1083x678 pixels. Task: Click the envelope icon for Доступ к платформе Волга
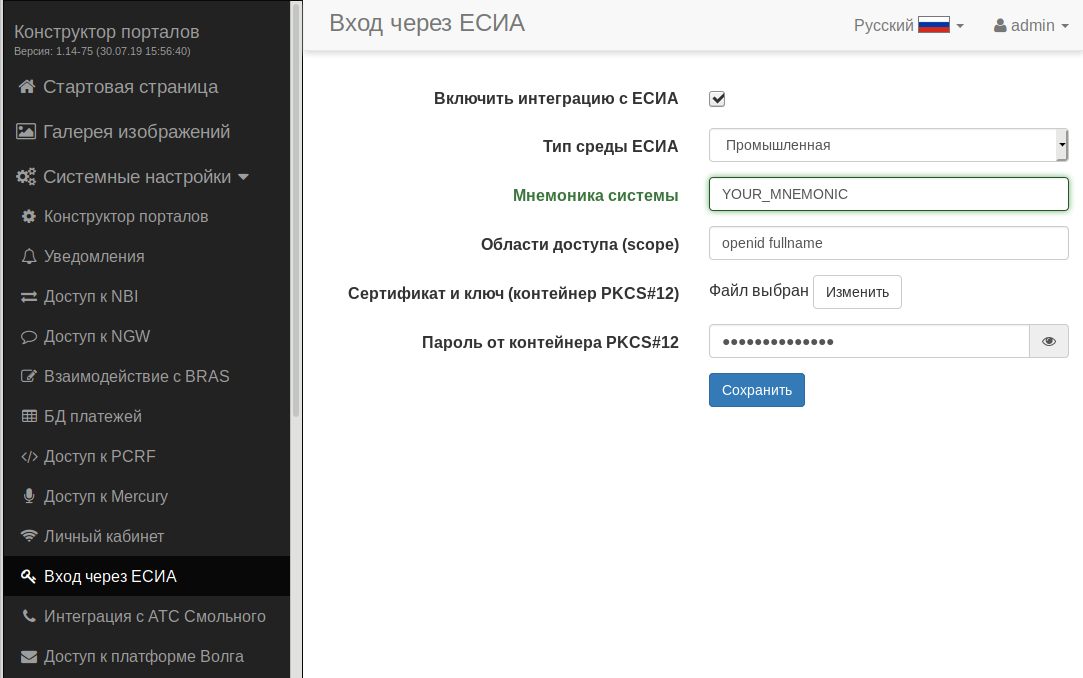pos(29,657)
